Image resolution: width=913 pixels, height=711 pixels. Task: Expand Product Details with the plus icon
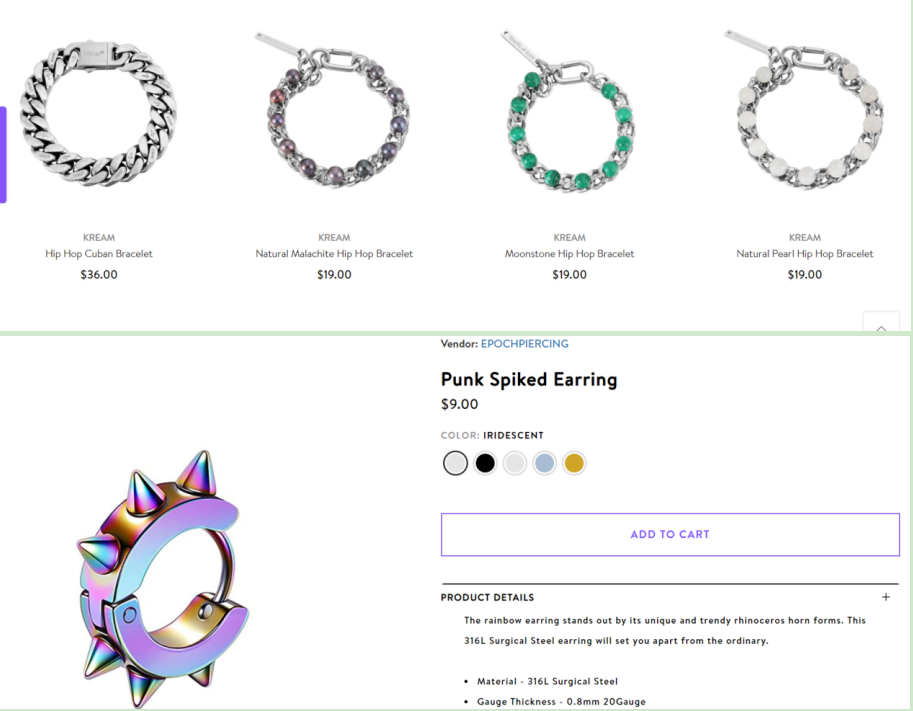pos(886,597)
